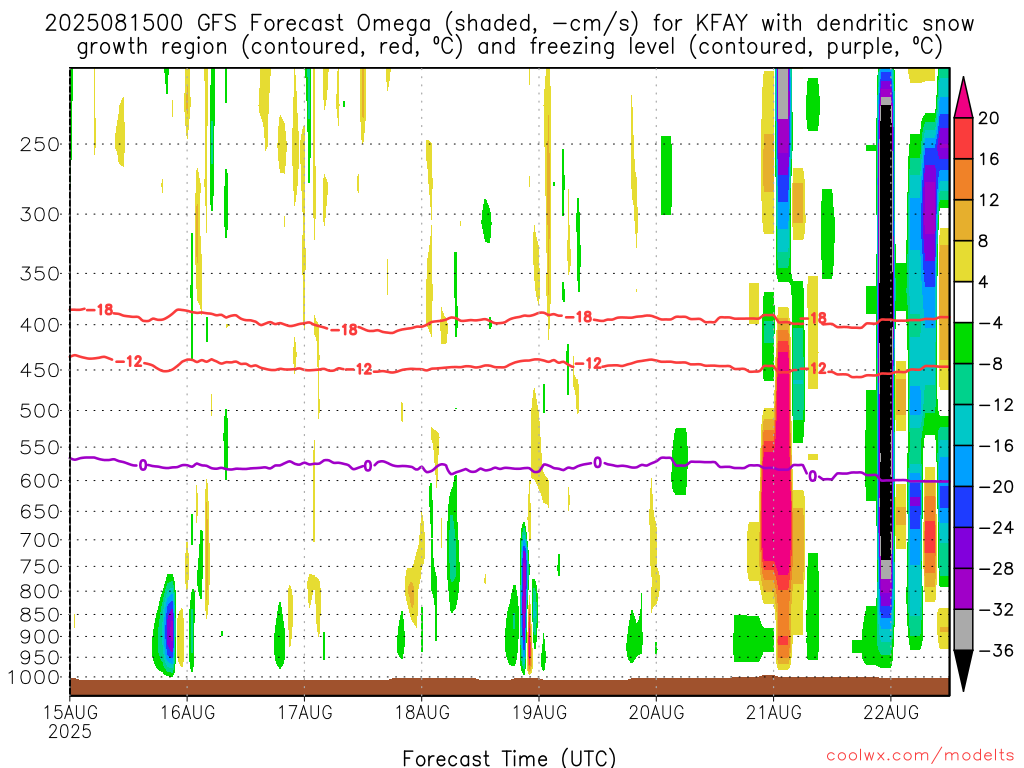Click the '21AUG' date label

[774, 712]
